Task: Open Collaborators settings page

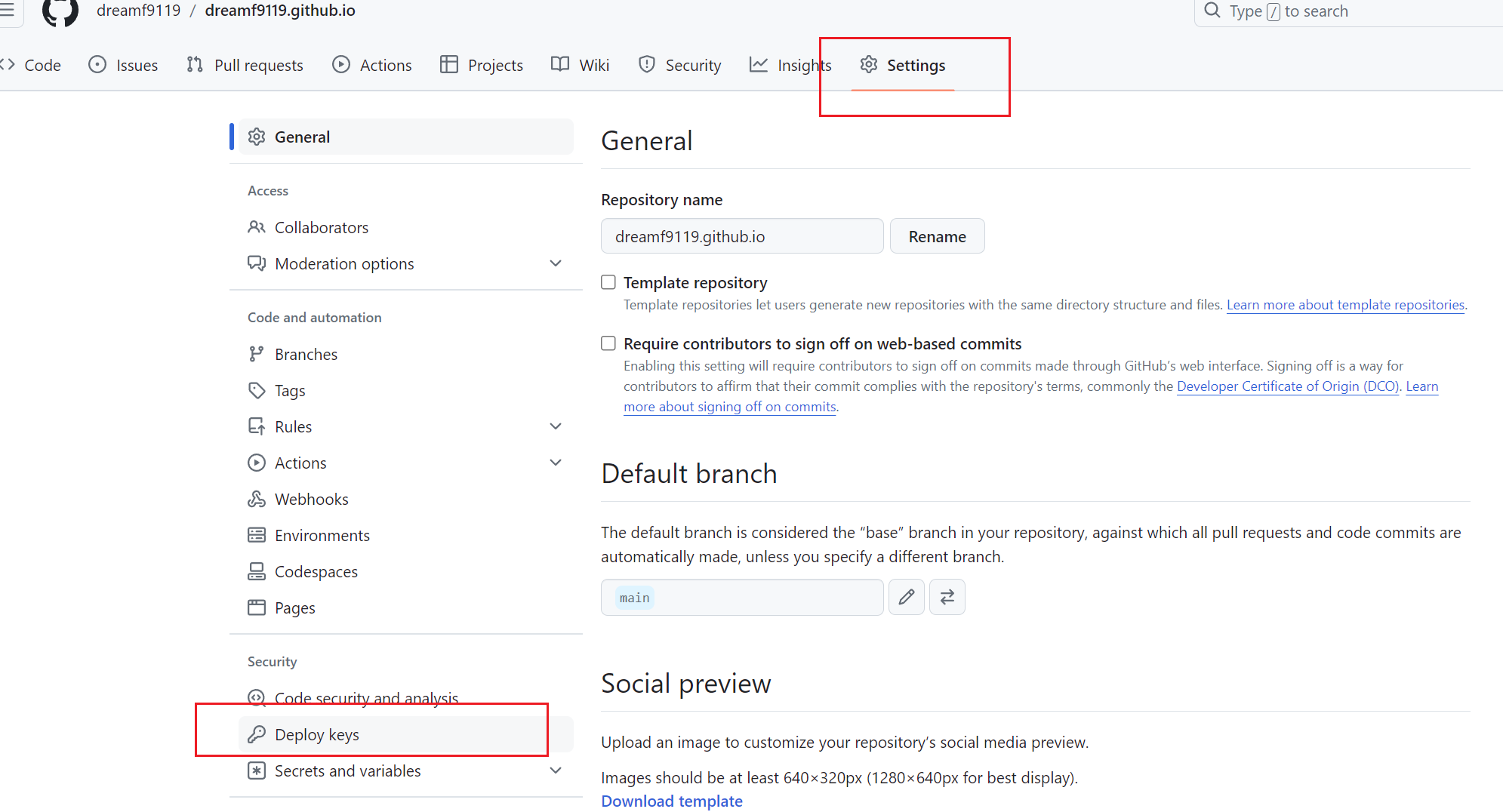Action: click(x=406, y=227)
